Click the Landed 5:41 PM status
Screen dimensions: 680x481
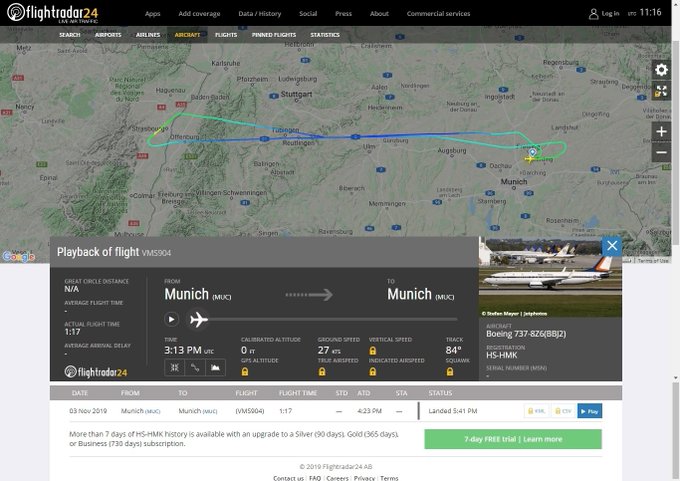pos(452,411)
